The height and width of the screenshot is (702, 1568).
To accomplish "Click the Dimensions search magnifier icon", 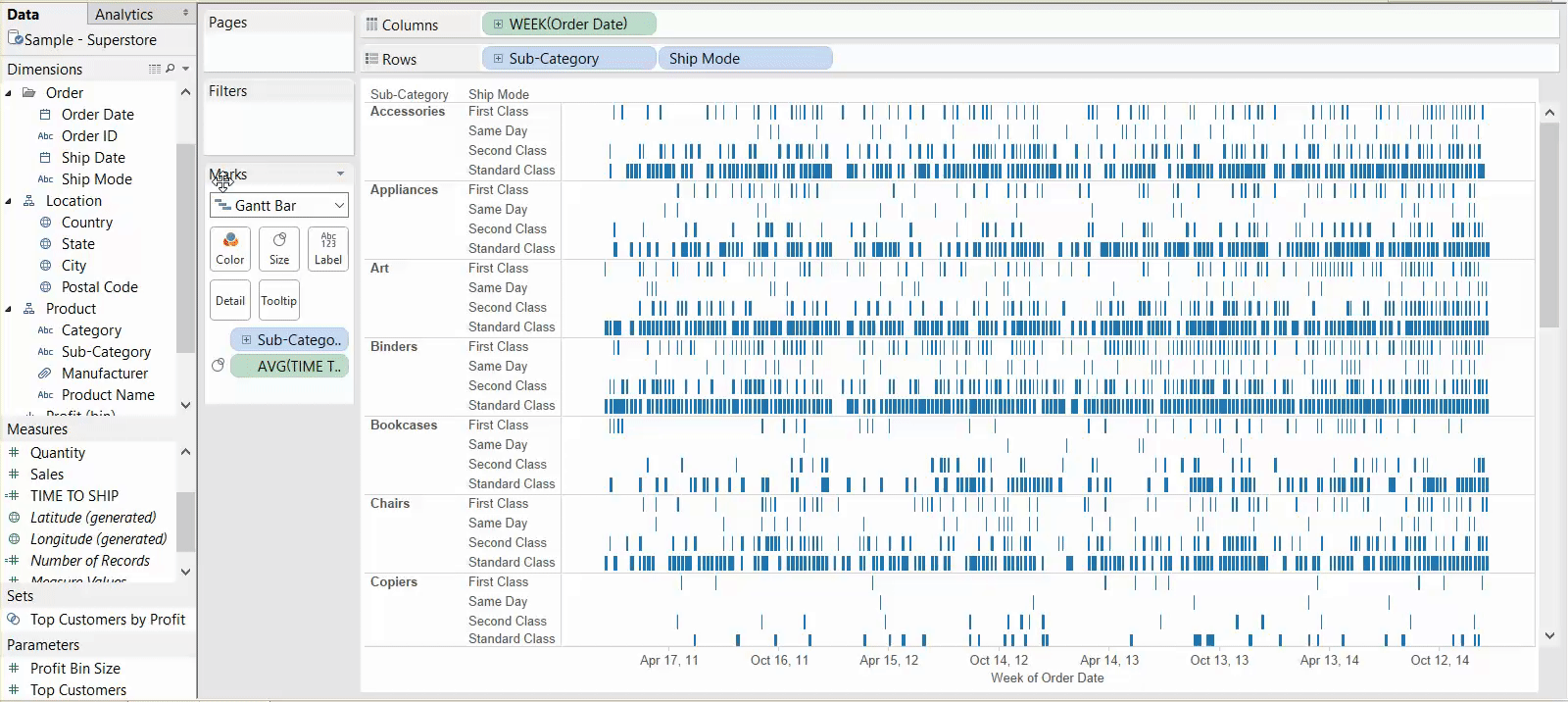I will click(171, 69).
